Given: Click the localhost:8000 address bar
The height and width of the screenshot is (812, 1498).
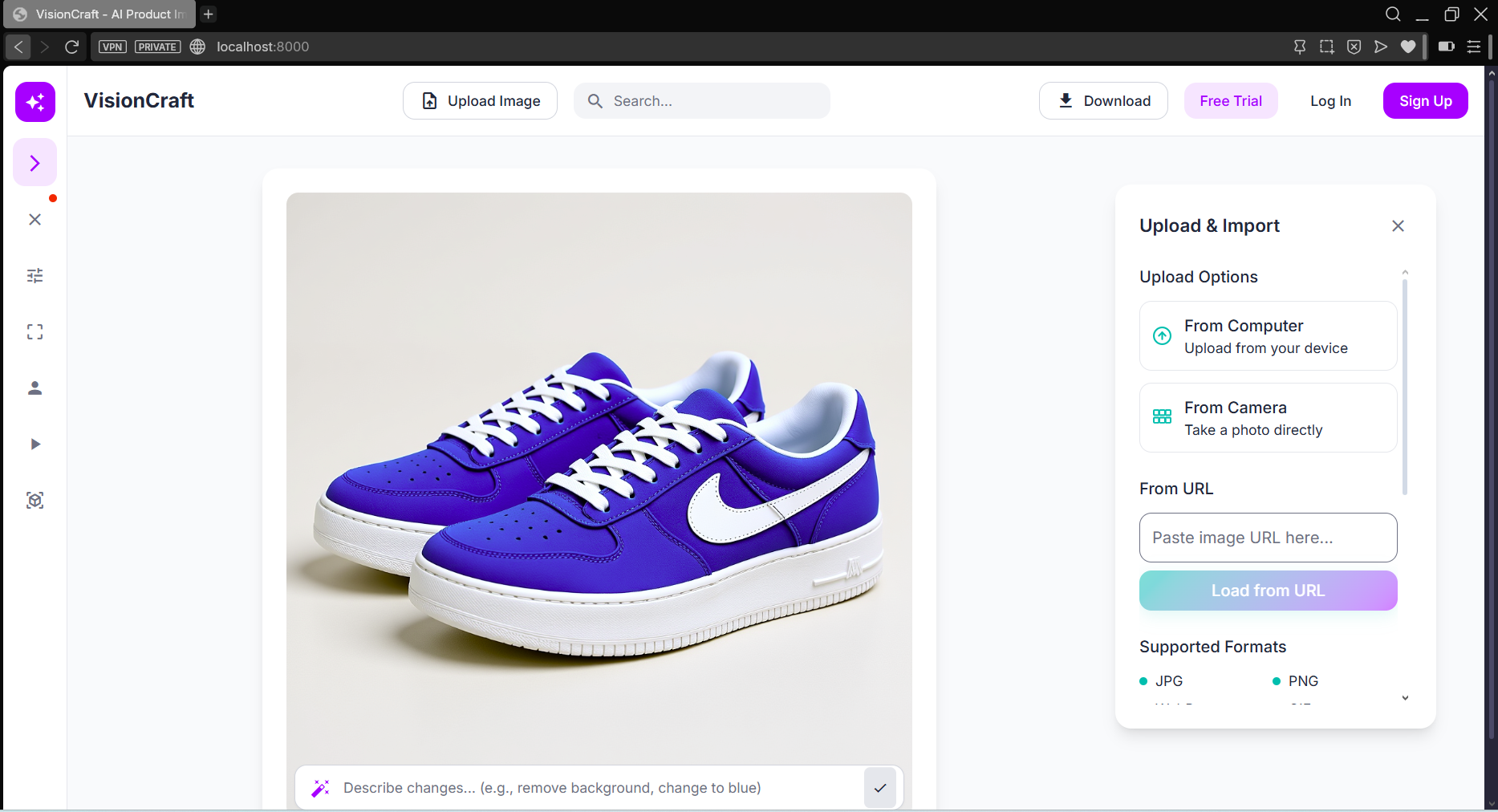Looking at the screenshot, I should pos(263,47).
